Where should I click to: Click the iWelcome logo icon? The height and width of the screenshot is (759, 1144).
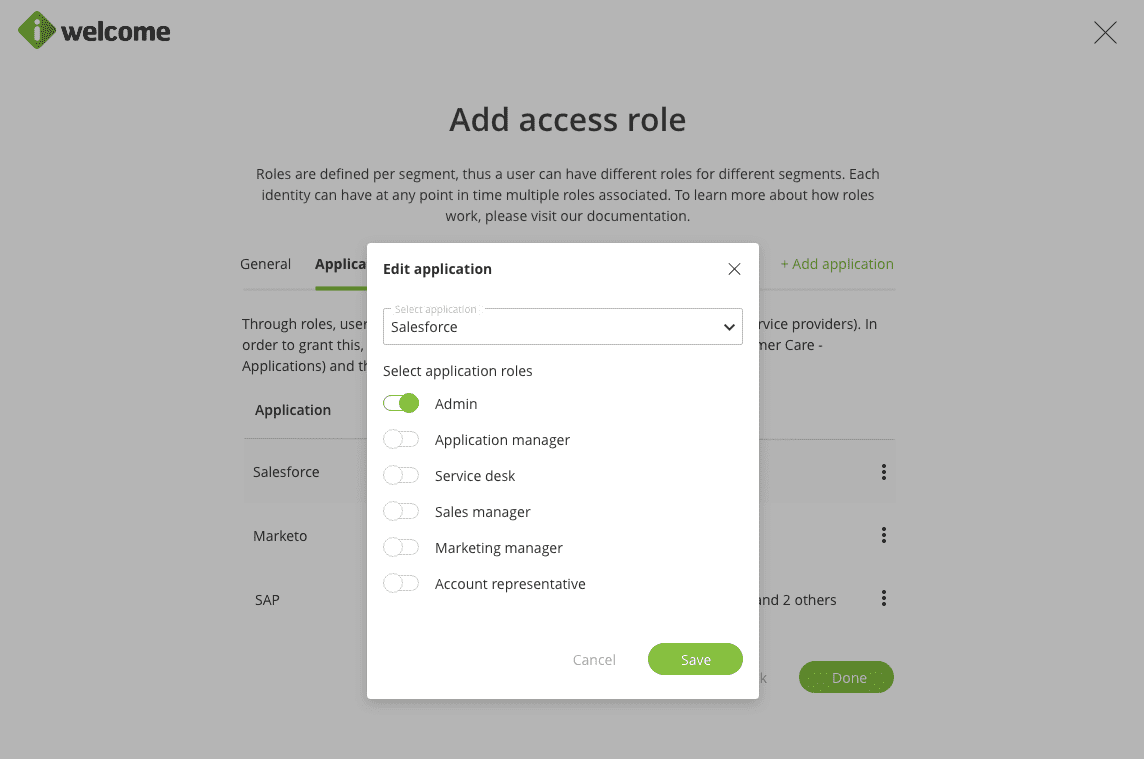point(37,30)
